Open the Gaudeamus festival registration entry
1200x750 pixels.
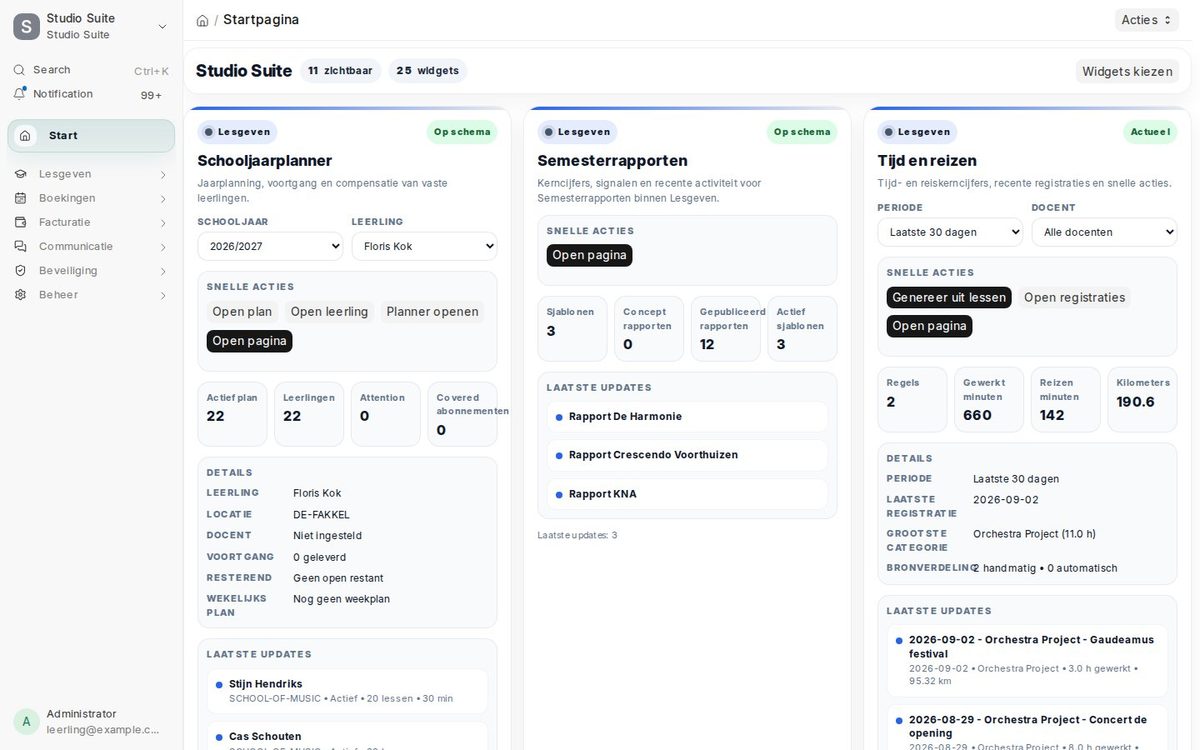click(x=1027, y=660)
